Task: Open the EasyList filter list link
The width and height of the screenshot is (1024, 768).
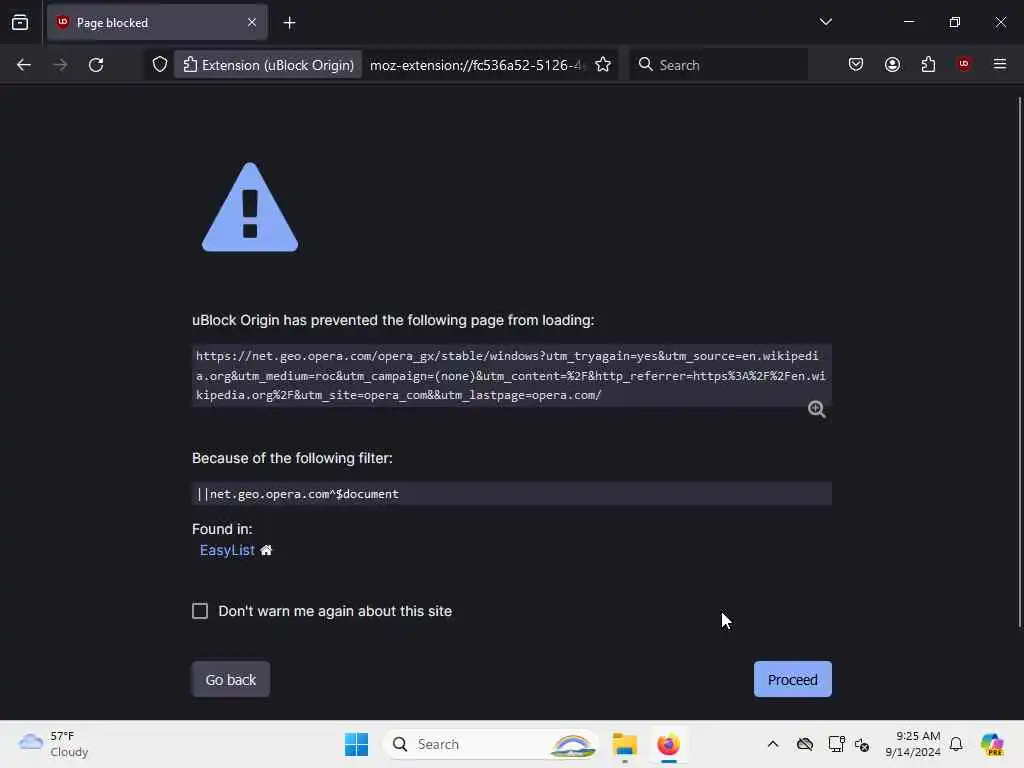Action: click(227, 550)
